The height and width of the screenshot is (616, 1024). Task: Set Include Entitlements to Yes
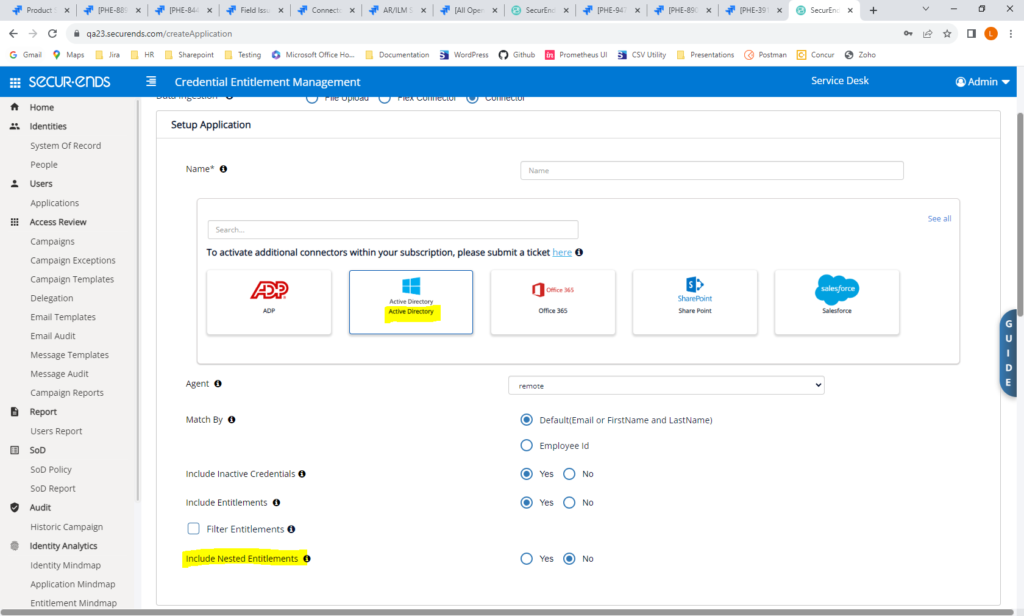pyautogui.click(x=526, y=503)
